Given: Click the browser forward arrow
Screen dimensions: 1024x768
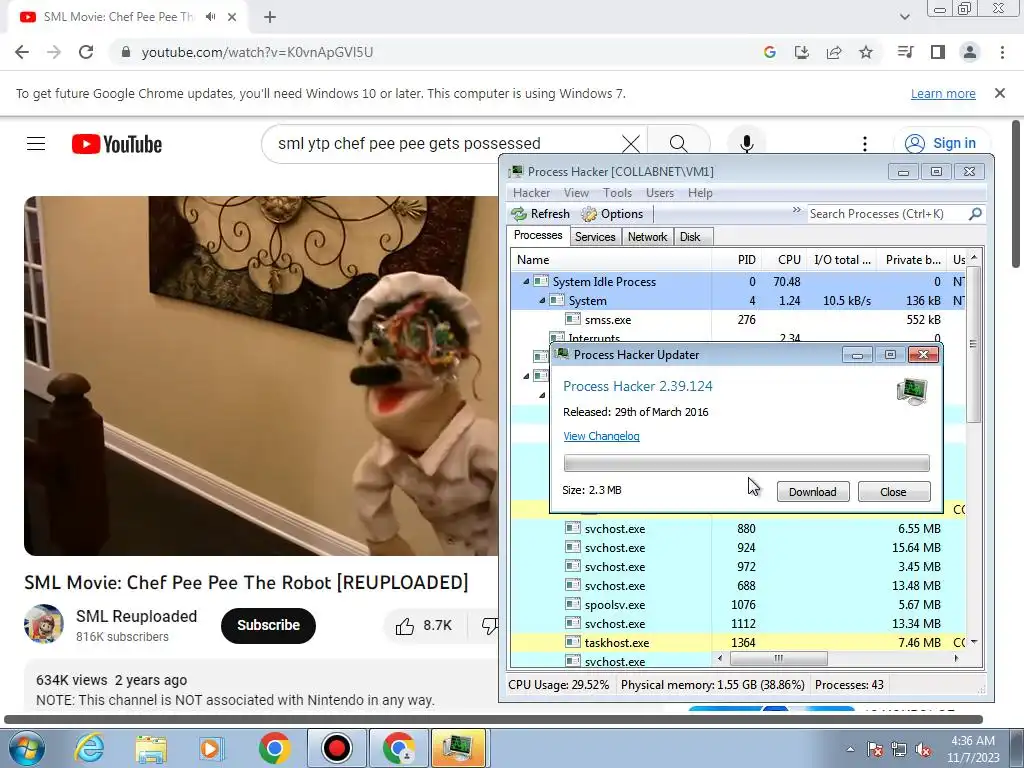Looking at the screenshot, I should 54,52.
